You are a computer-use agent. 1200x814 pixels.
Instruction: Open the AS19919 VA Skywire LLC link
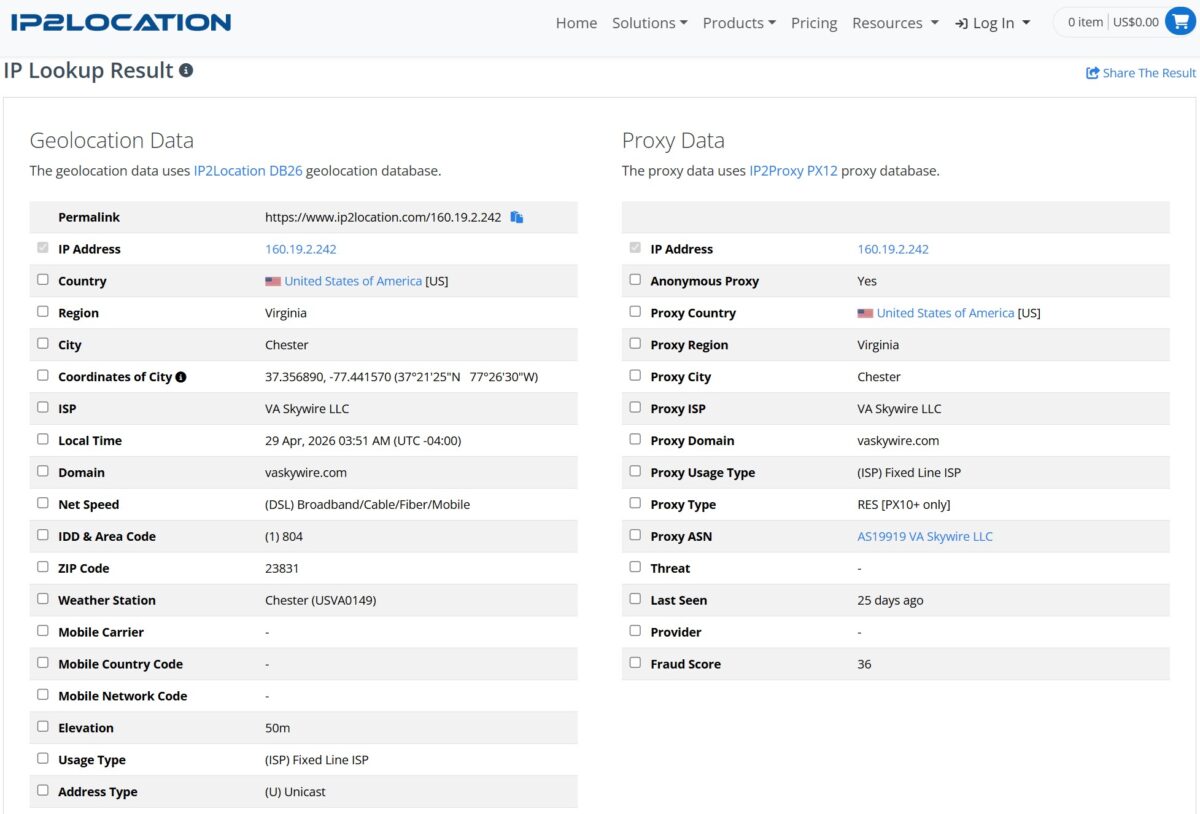(925, 536)
